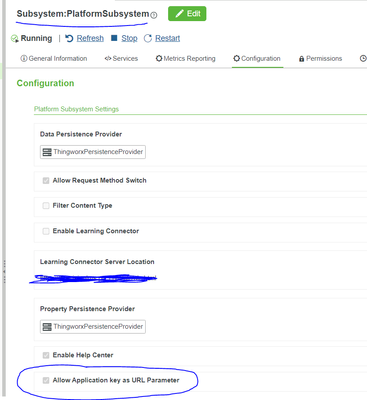Click the Platform Subsystem Settings section header
367x400 pixels.
click(x=76, y=109)
